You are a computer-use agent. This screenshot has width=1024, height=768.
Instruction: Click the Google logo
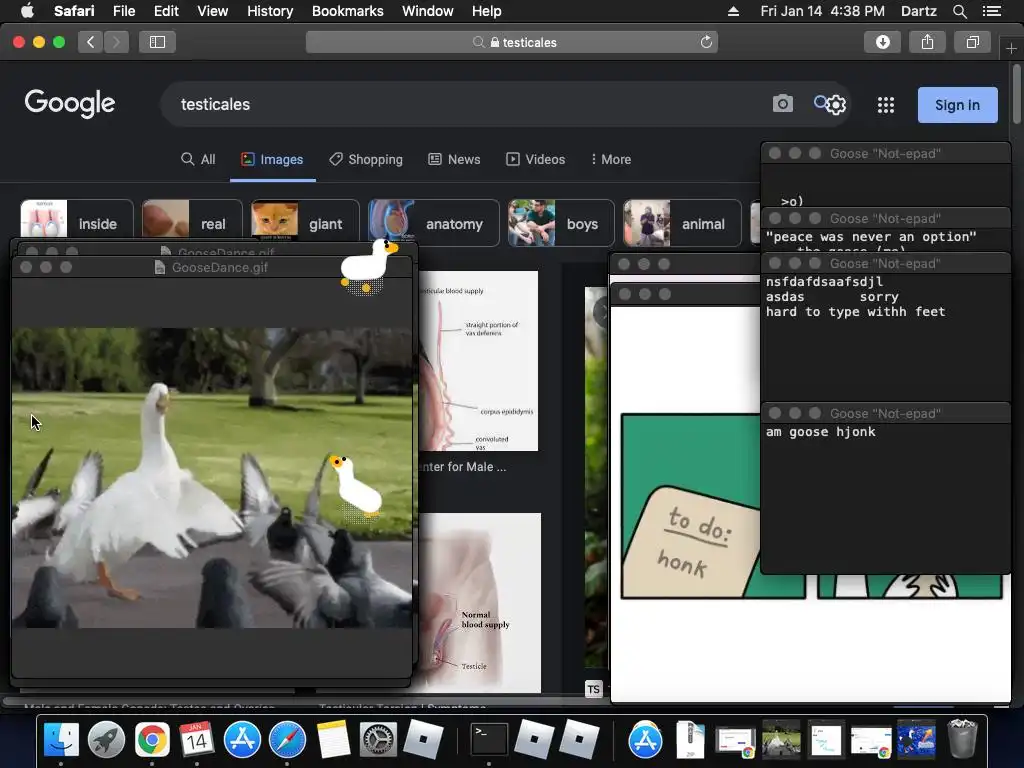click(x=70, y=103)
